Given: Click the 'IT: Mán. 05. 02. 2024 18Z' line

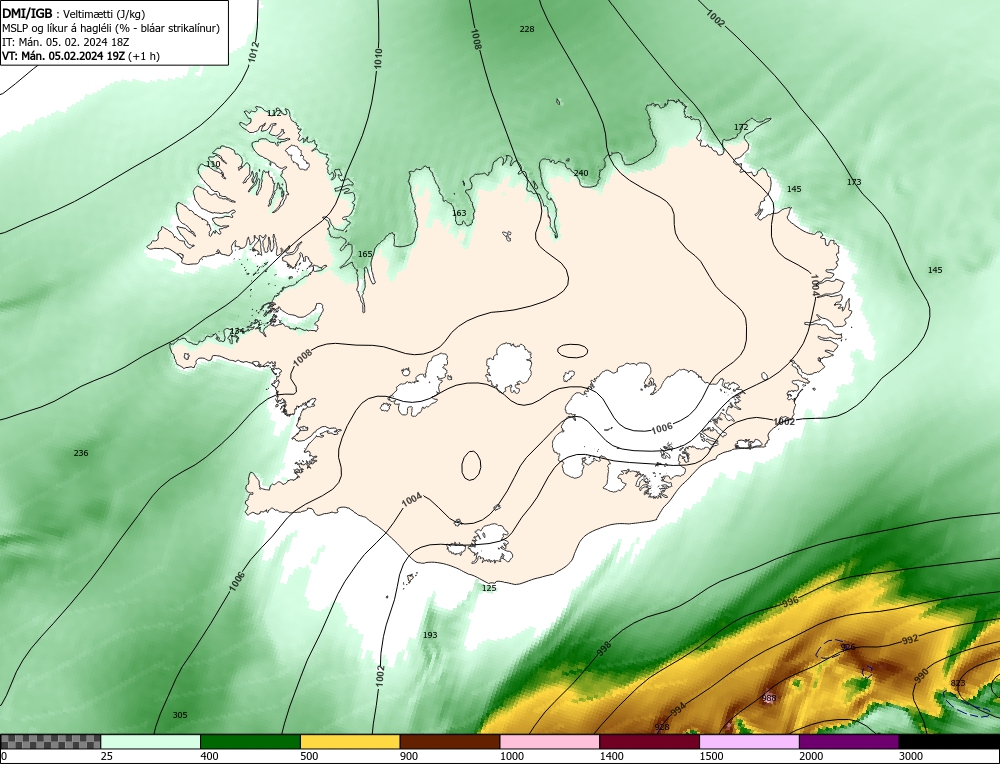Looking at the screenshot, I should pyautogui.click(x=66, y=42).
